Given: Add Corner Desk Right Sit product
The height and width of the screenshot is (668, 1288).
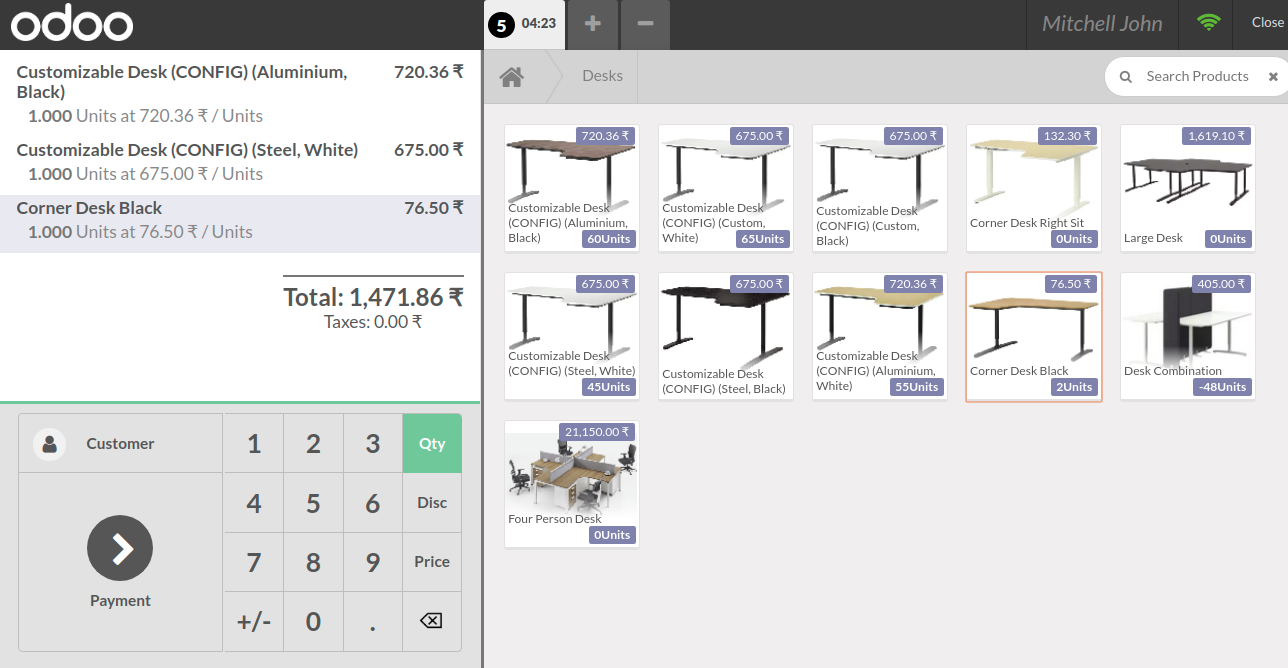Looking at the screenshot, I should click(1033, 188).
